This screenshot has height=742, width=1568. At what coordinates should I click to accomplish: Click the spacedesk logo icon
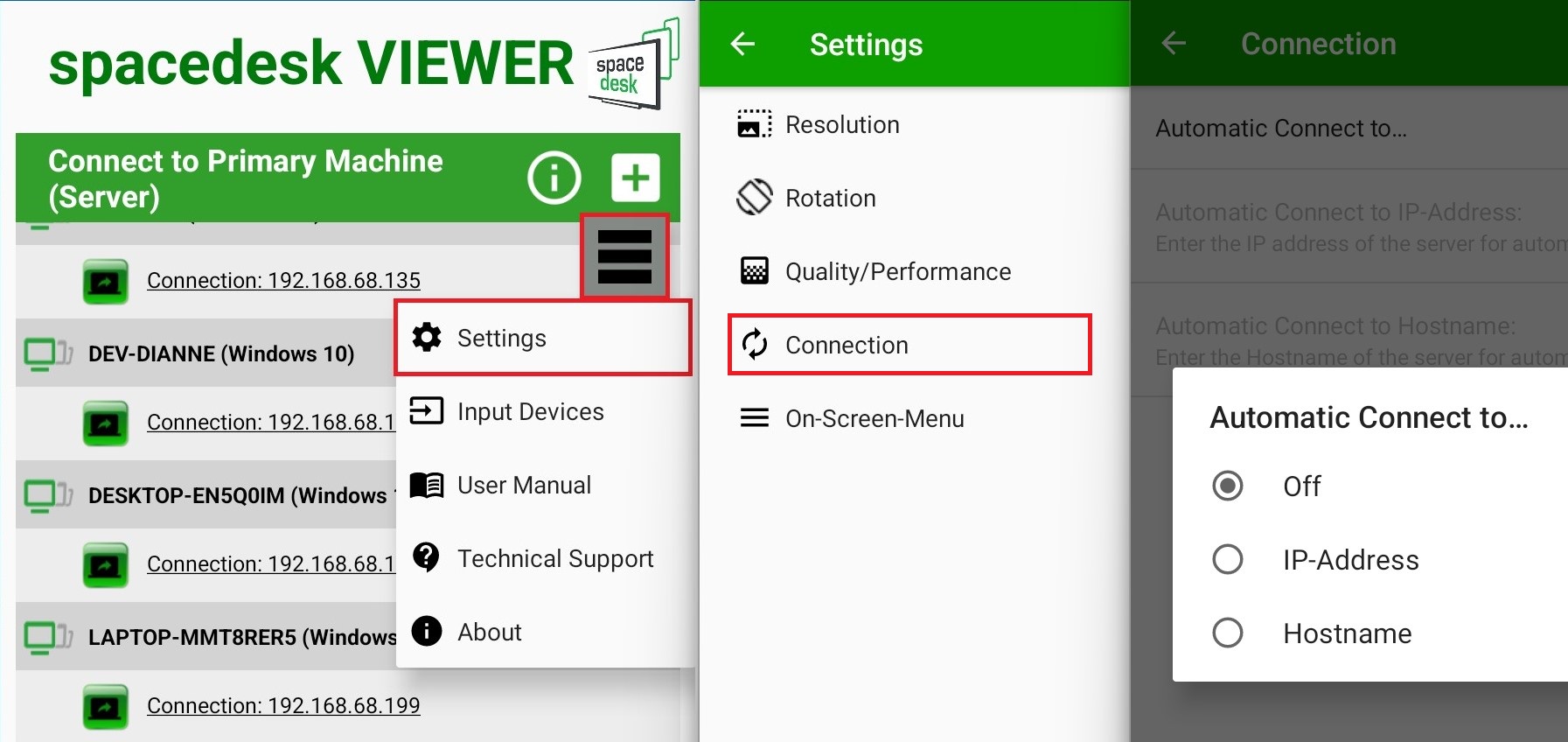pyautogui.click(x=634, y=65)
